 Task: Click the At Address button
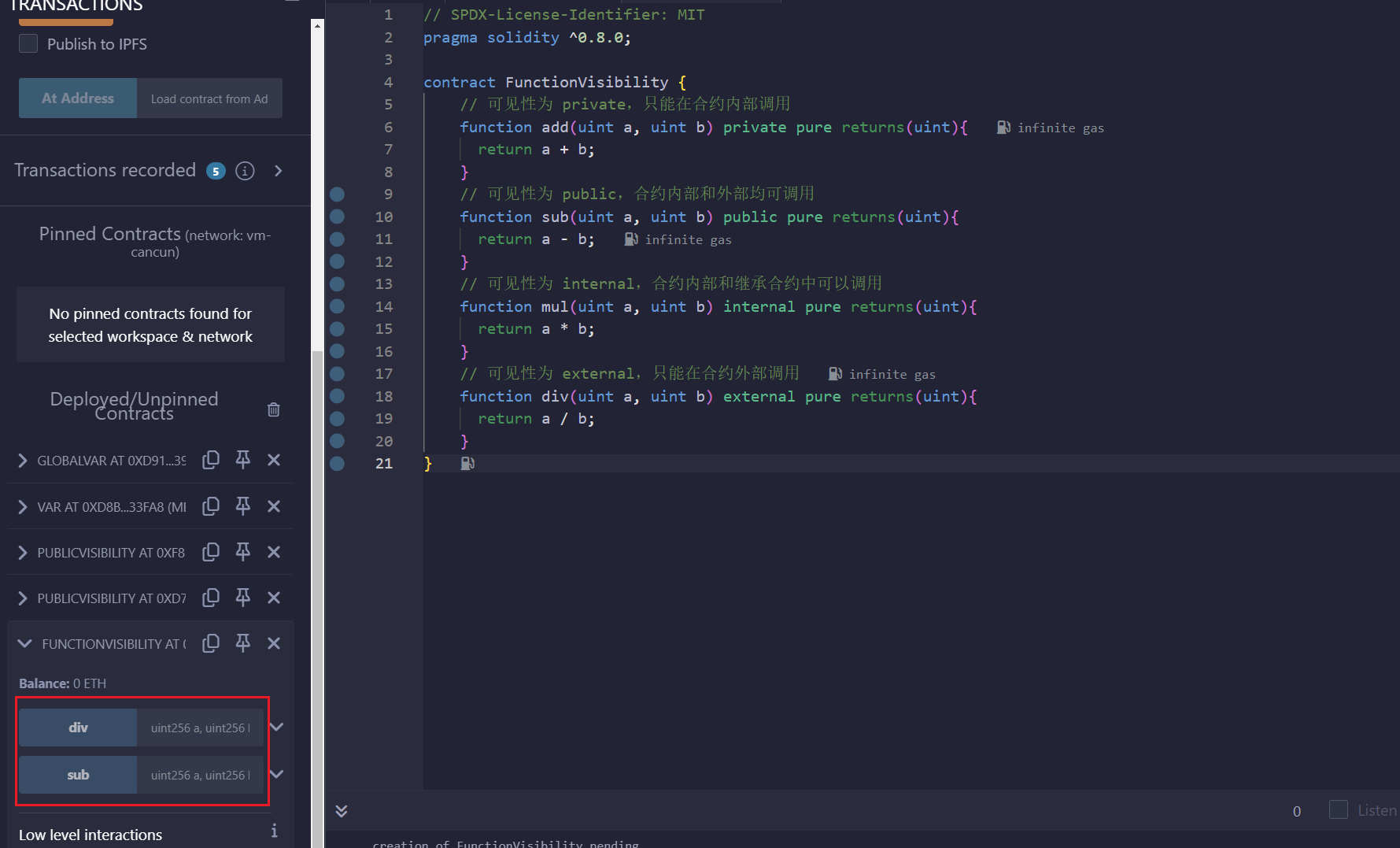pos(78,98)
